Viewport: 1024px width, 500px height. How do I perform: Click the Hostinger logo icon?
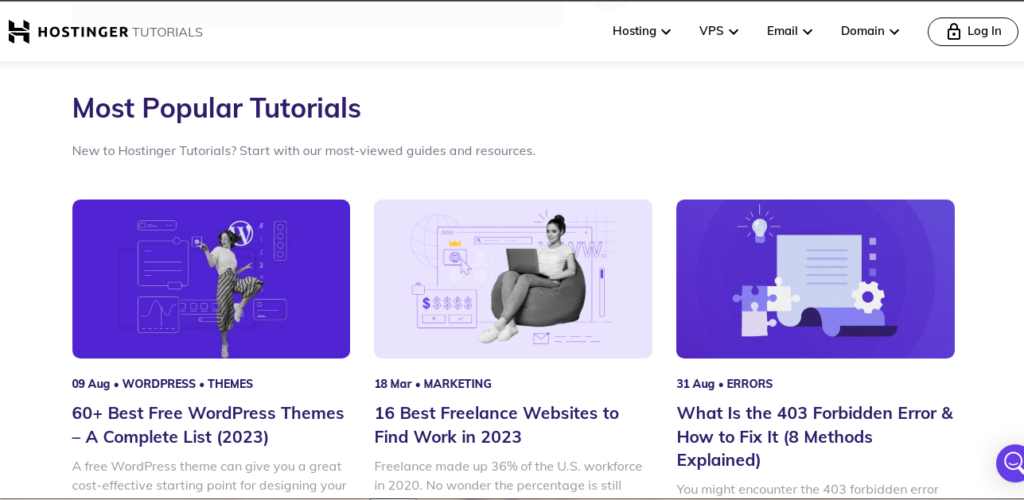pos(19,32)
